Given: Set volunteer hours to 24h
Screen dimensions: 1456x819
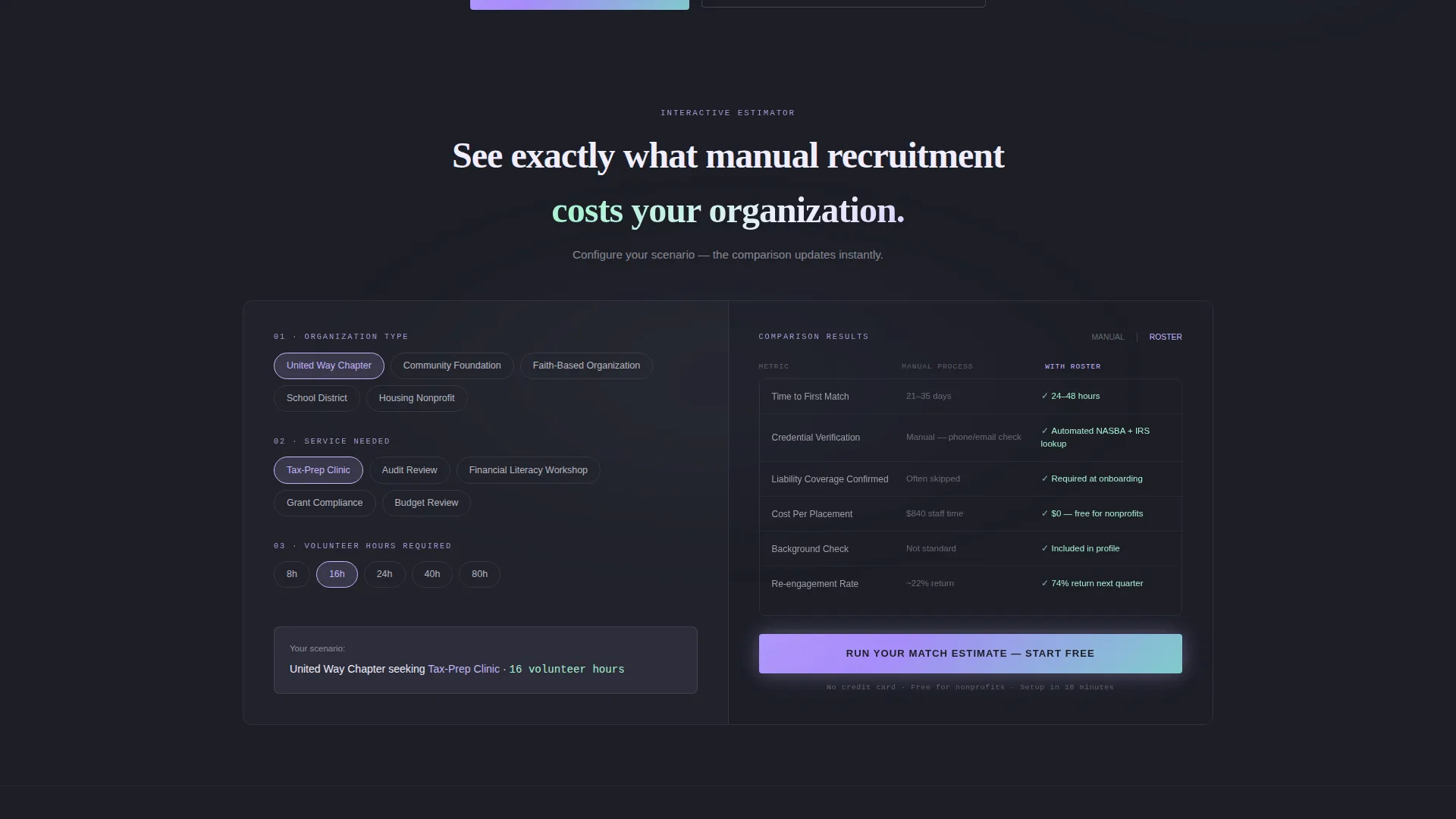Looking at the screenshot, I should (x=384, y=574).
